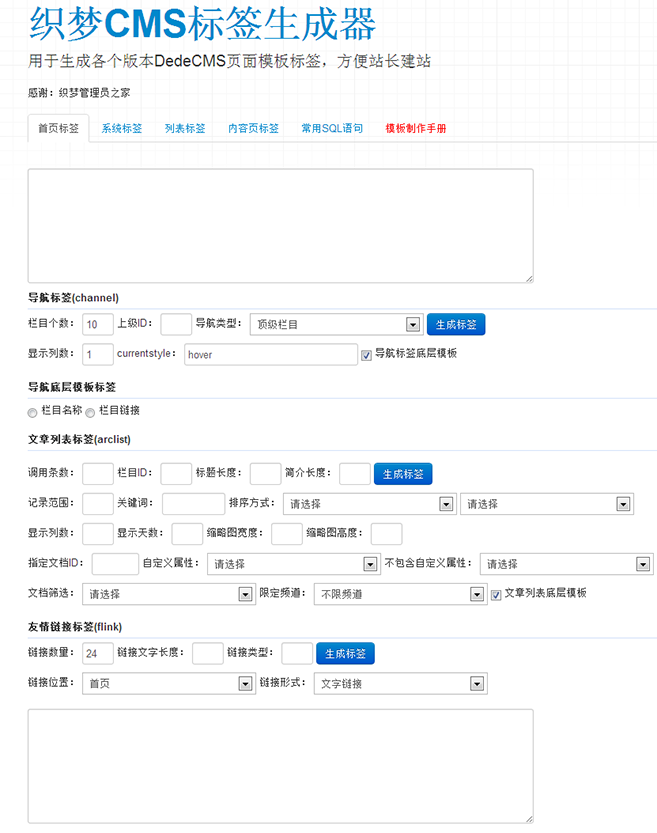
Task: Click the 缩略图高度 input field
Action: click(x=386, y=534)
